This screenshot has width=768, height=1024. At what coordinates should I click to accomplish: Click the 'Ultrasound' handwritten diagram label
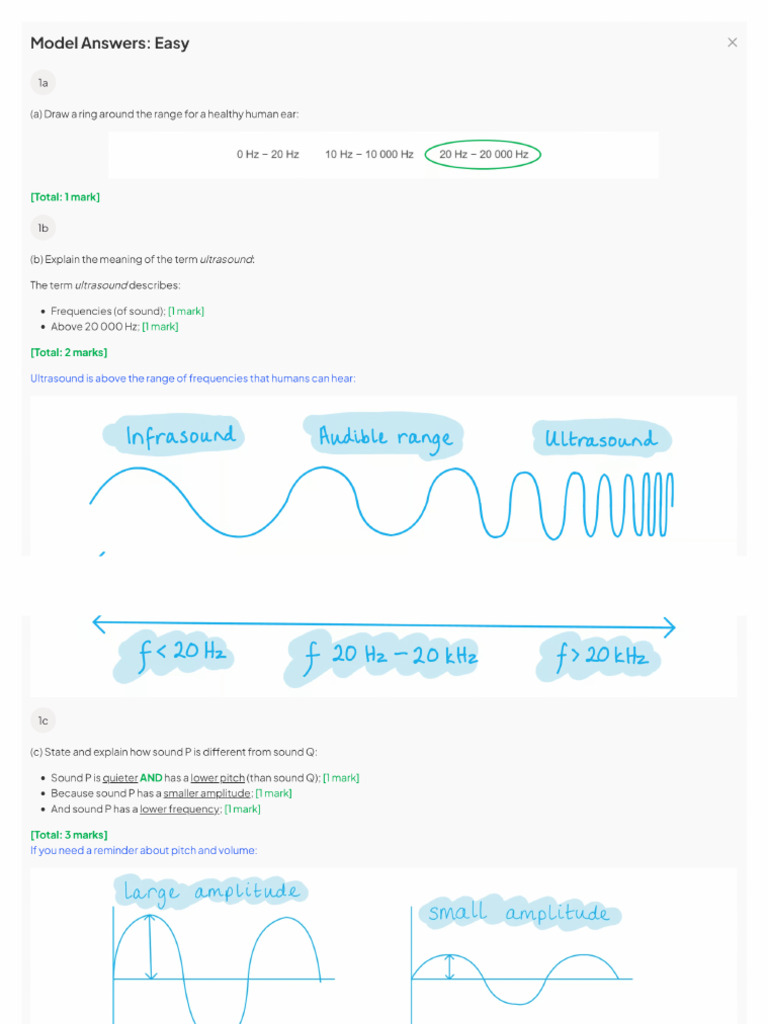601,438
